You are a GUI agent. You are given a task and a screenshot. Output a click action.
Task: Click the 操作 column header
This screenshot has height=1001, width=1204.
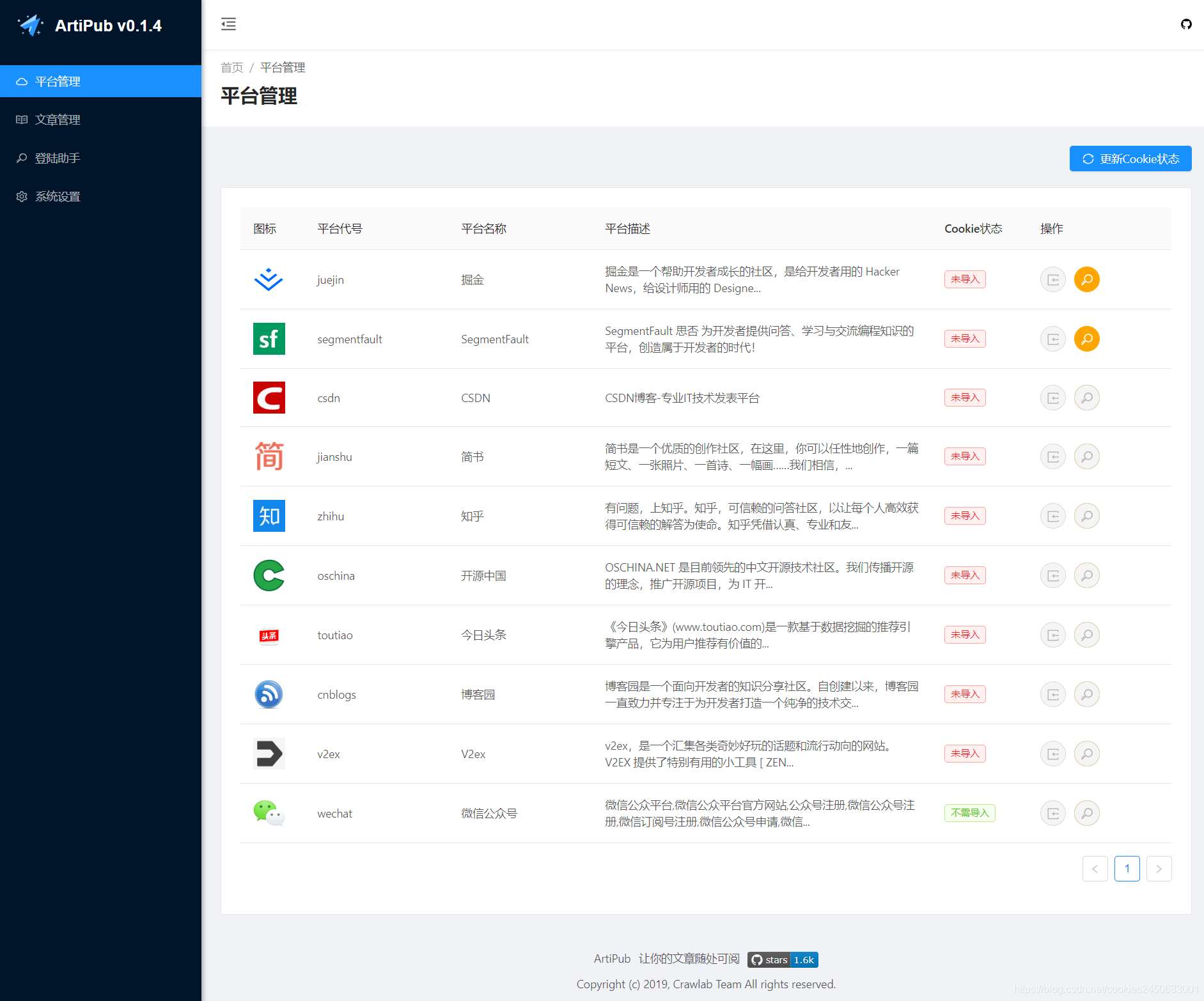click(1051, 229)
